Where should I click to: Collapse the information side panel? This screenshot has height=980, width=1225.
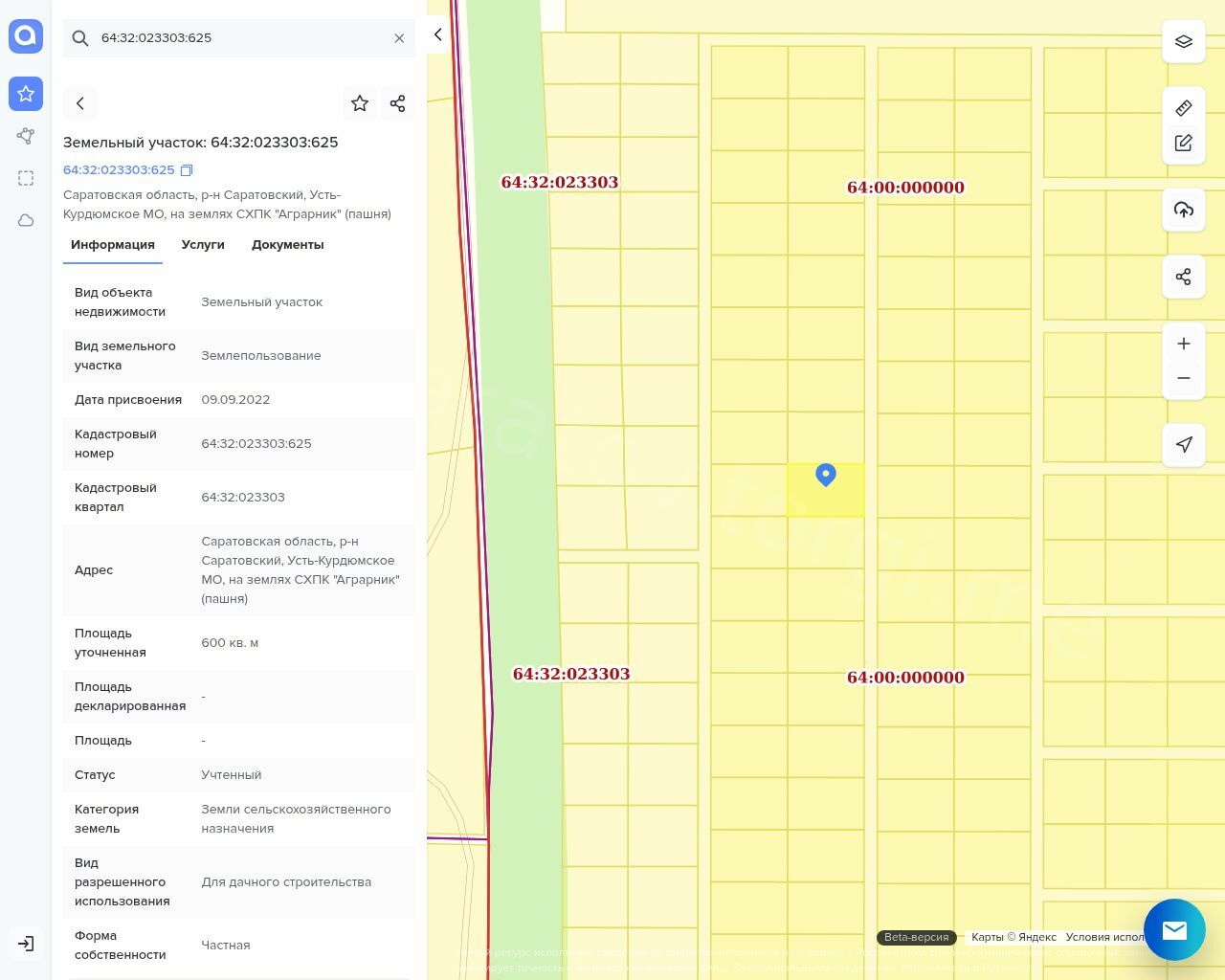(437, 34)
